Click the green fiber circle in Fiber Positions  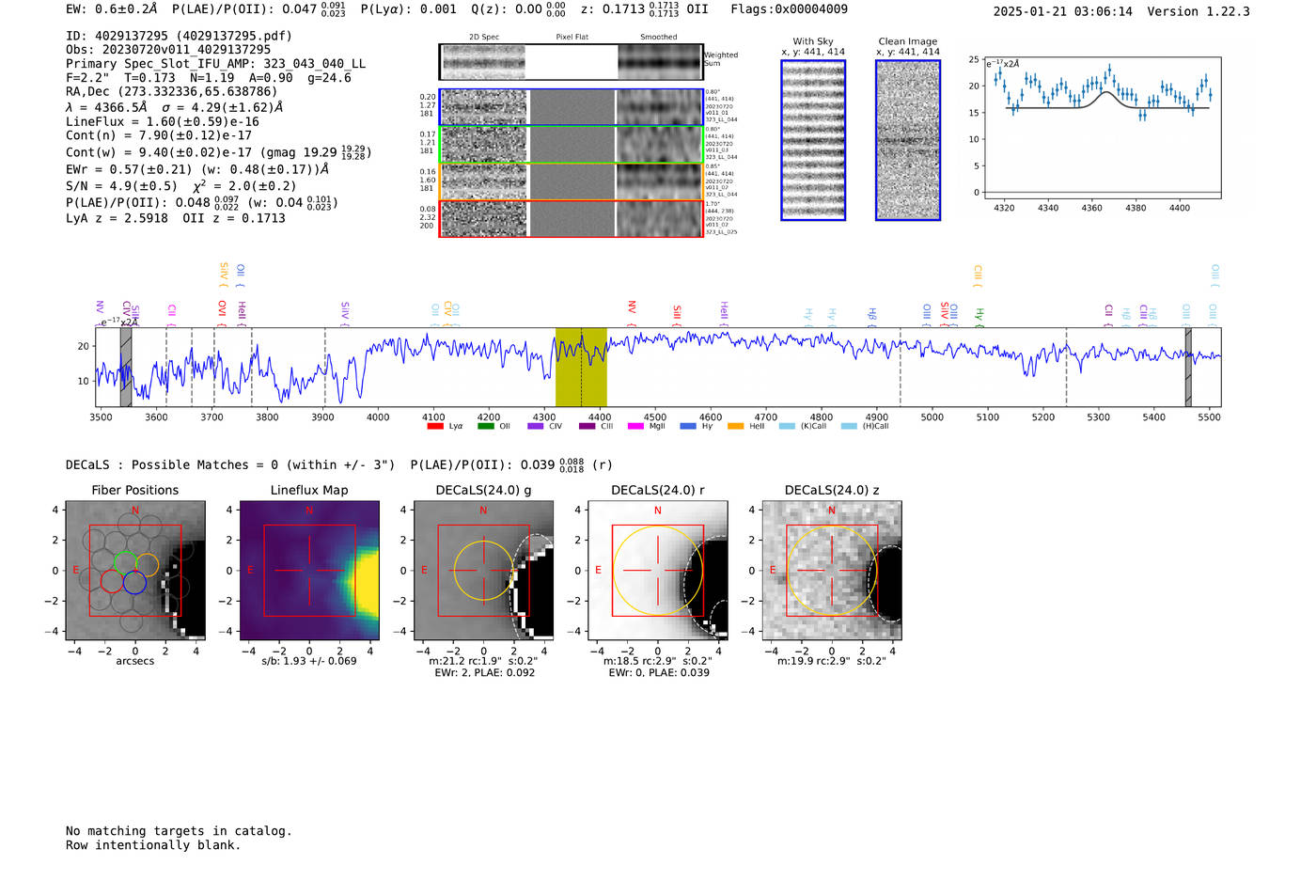(125, 563)
